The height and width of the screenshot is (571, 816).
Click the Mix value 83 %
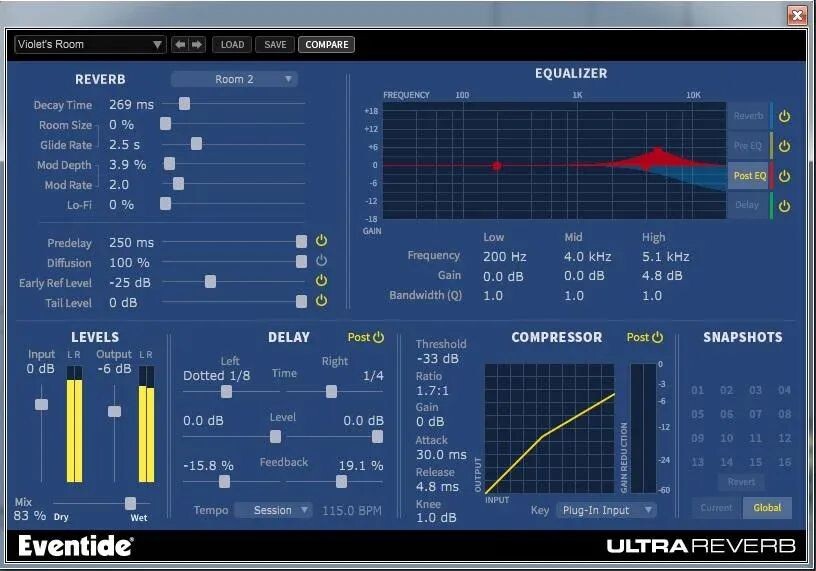click(30, 516)
